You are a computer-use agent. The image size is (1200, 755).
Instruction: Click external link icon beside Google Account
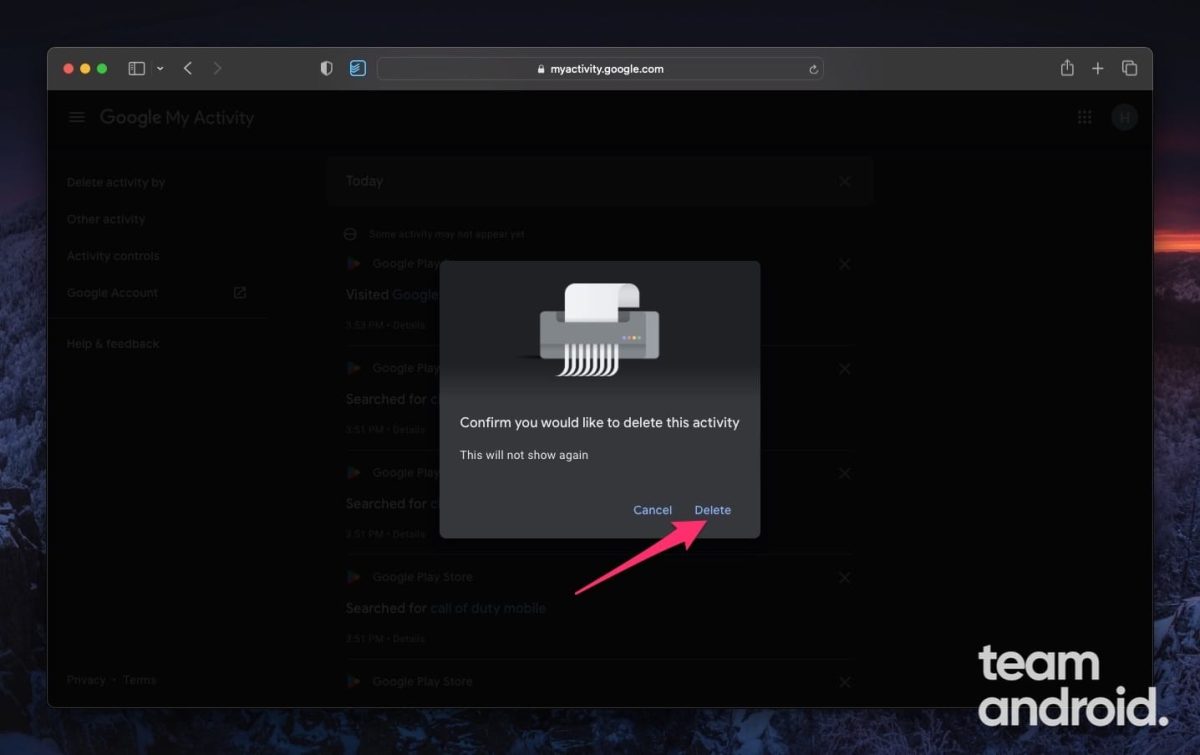(239, 292)
